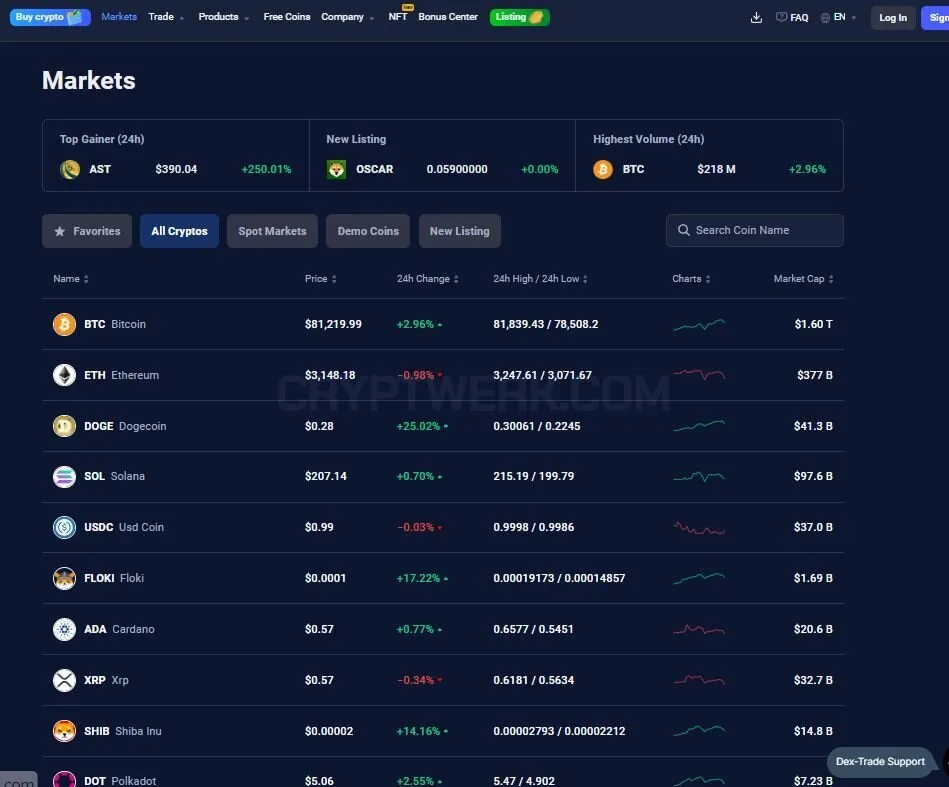Open the Trade dropdown menu
Viewport: 949px width, 787px height.
(166, 17)
